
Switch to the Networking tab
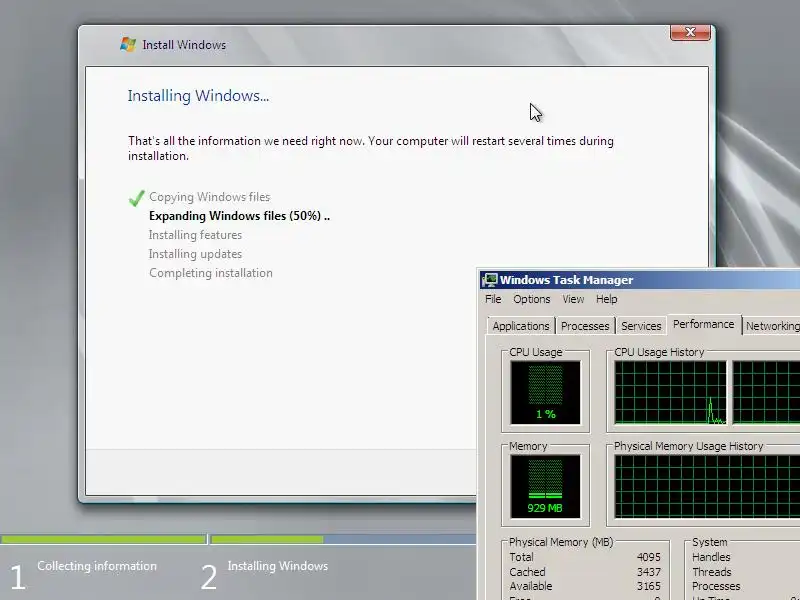tap(771, 326)
